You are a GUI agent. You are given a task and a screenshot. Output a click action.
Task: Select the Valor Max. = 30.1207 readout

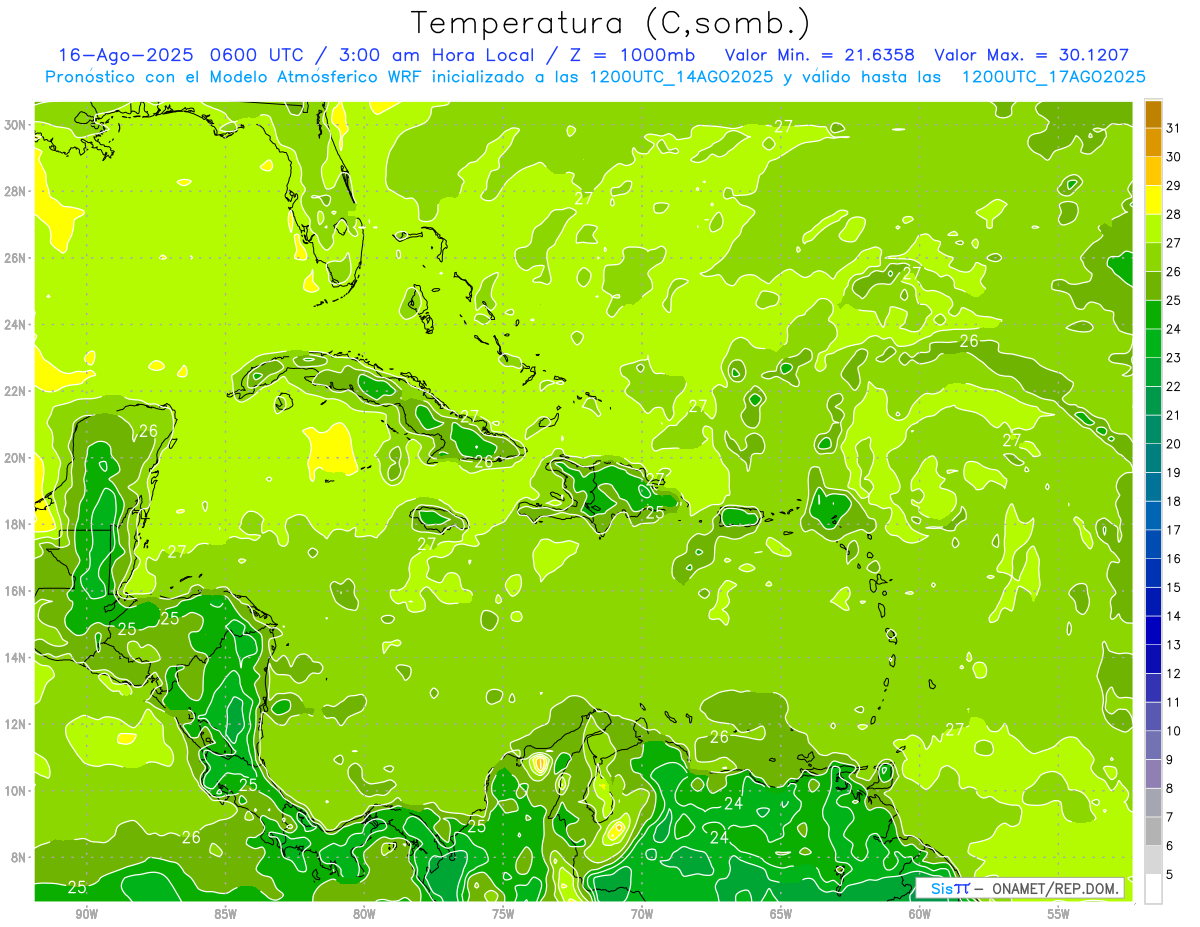1031,55
